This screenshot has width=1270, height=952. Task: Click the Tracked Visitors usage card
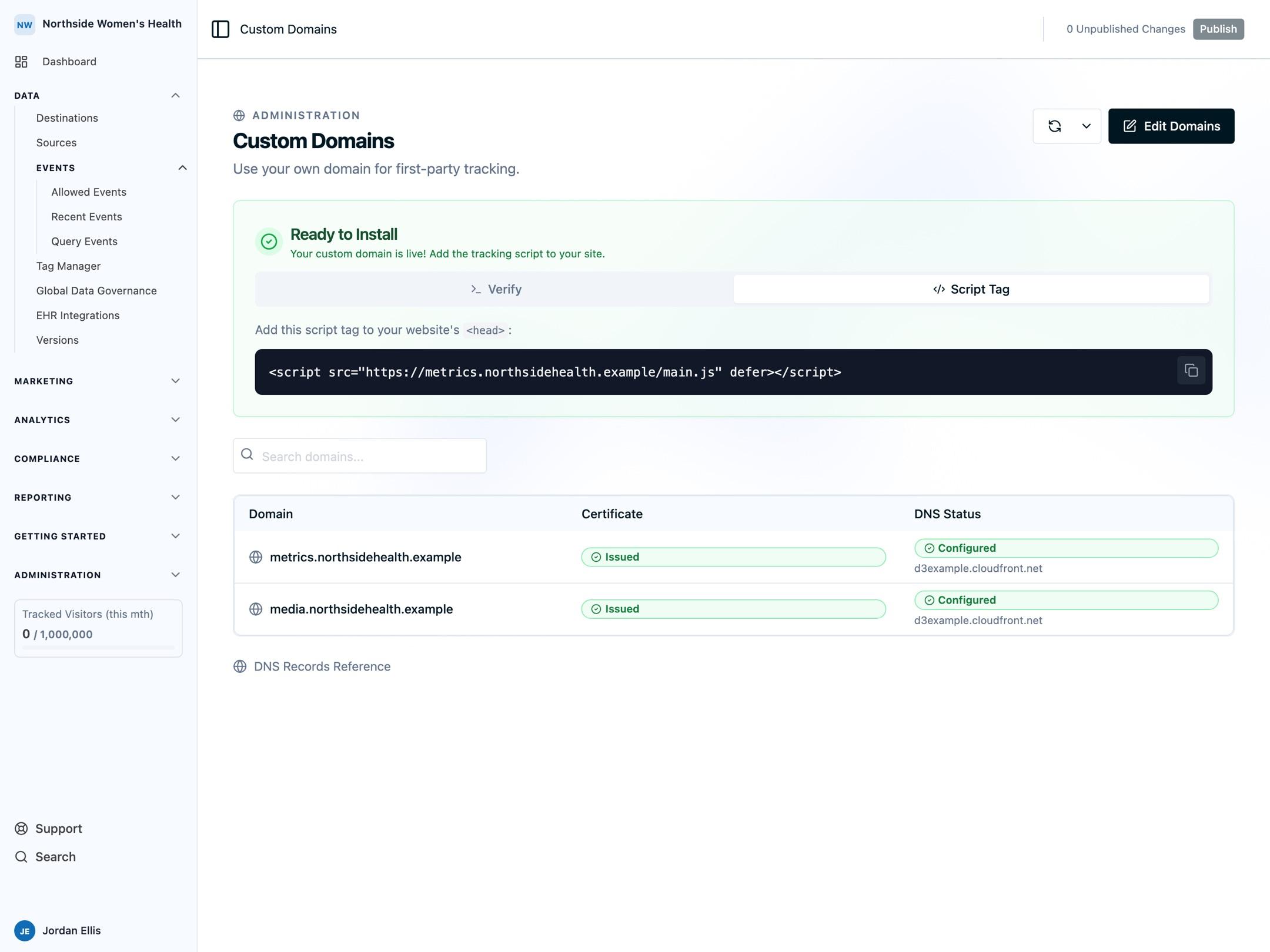click(98, 628)
